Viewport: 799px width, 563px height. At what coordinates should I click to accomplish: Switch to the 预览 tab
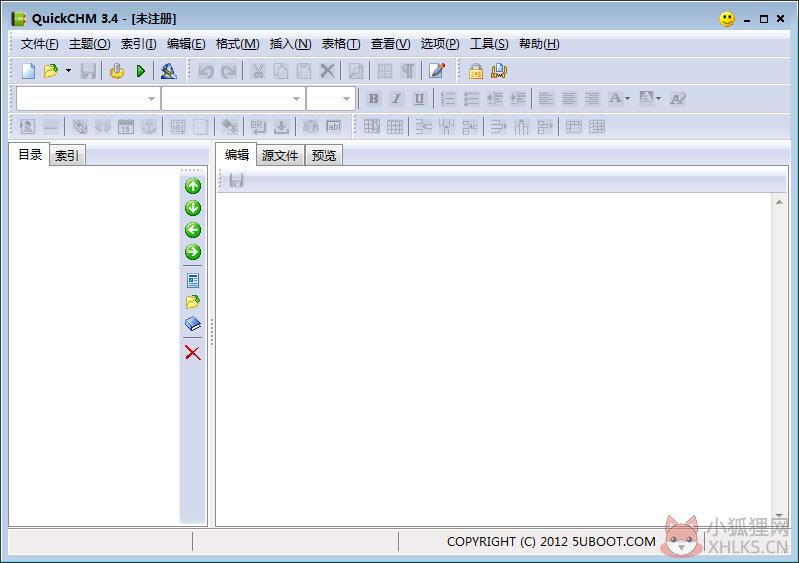coord(324,155)
